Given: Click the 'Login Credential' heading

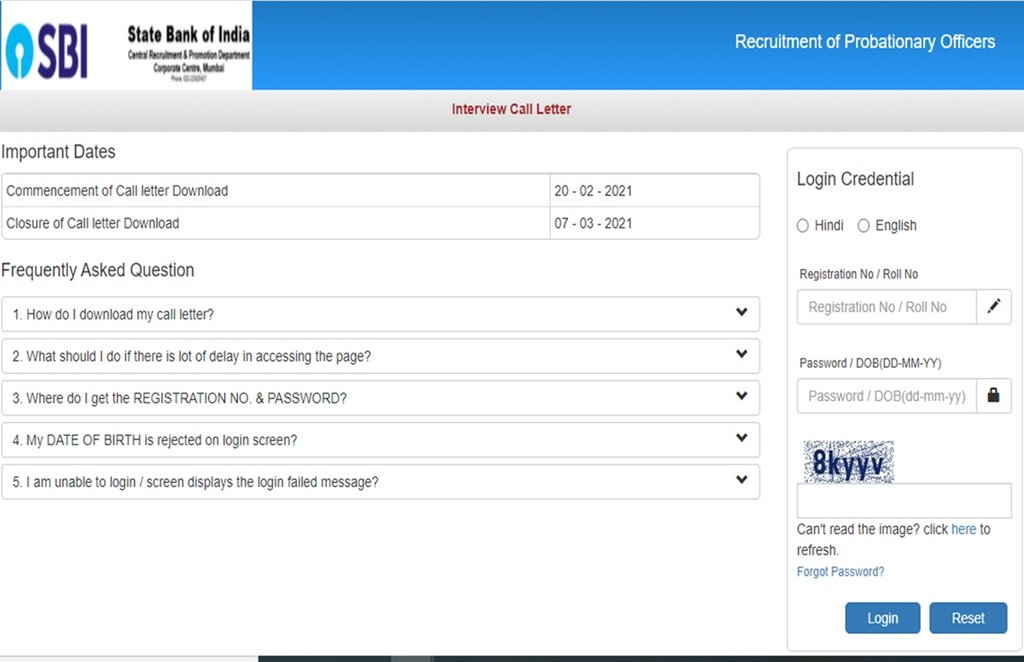Looking at the screenshot, I should coord(855,178).
